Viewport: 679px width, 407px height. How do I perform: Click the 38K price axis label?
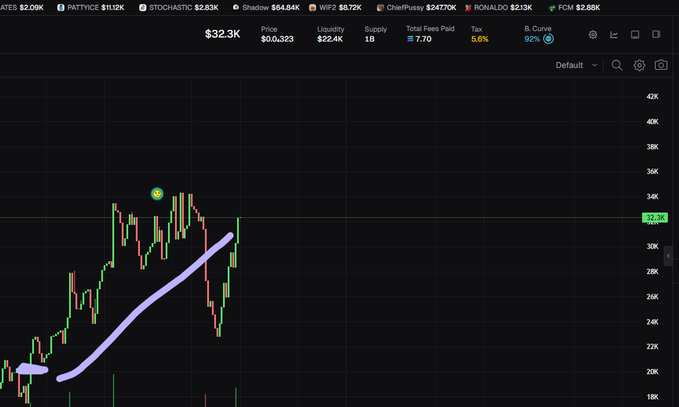[x=652, y=147]
